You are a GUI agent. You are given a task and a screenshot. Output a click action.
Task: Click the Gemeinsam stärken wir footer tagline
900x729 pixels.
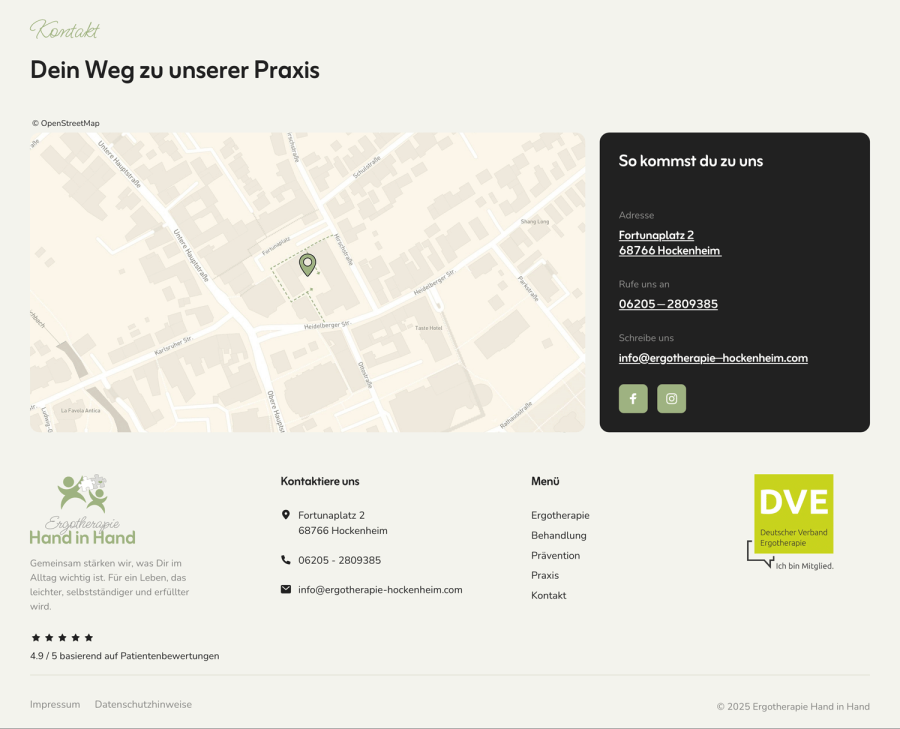[x=109, y=584]
